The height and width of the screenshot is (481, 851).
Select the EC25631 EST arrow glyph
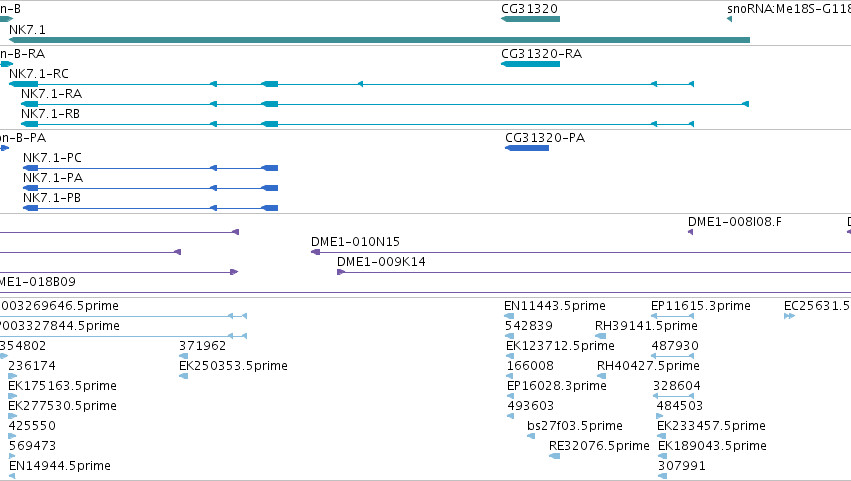coord(789,316)
